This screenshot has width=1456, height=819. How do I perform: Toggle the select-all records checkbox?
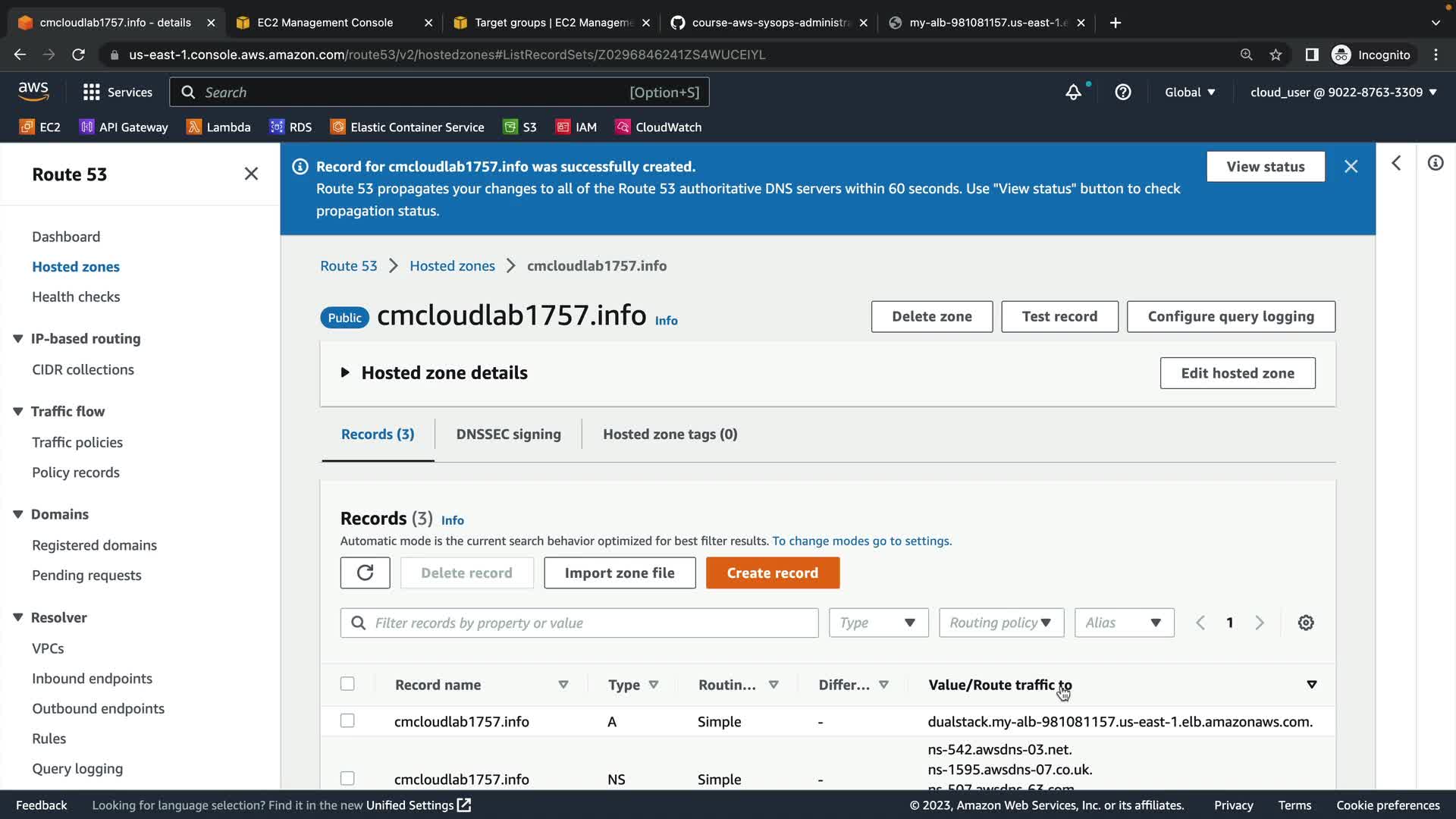click(347, 684)
